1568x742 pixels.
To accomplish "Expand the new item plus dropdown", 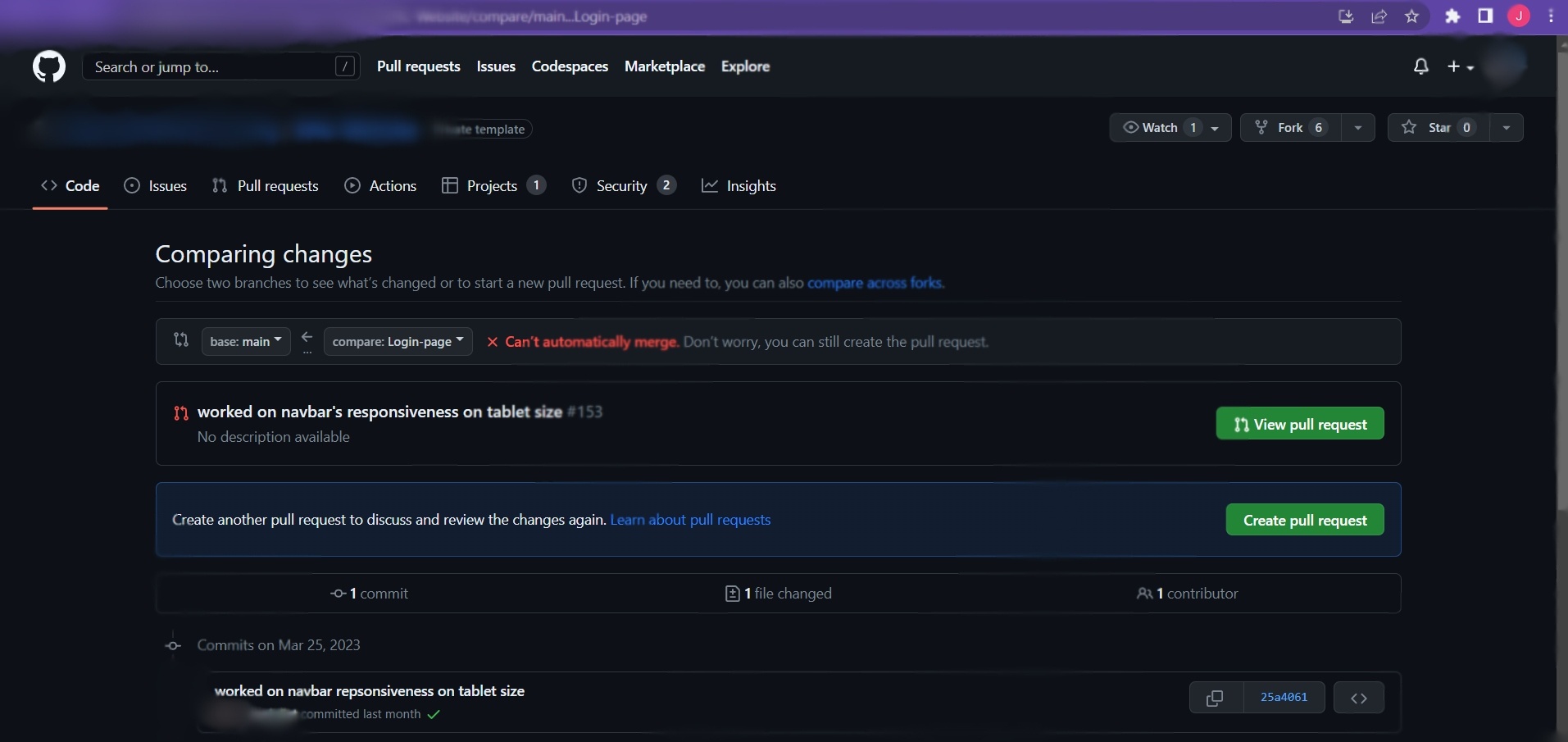I will point(1460,66).
